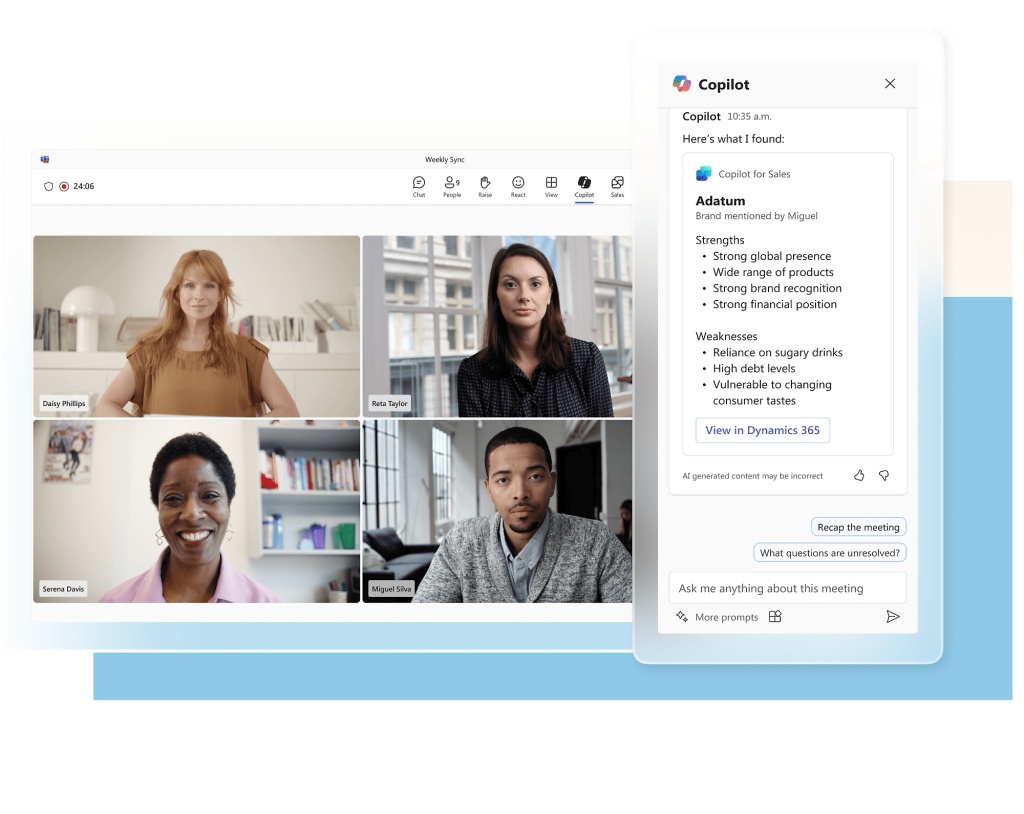Click Here's what I found text

pyautogui.click(x=733, y=139)
